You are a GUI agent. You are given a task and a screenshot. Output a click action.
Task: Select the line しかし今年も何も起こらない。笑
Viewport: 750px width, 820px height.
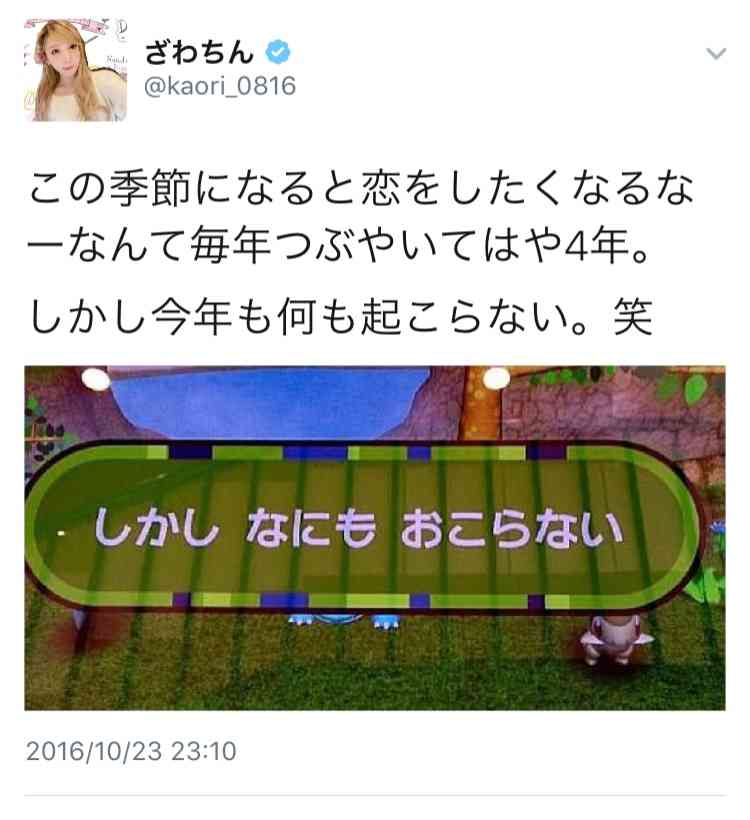341,316
